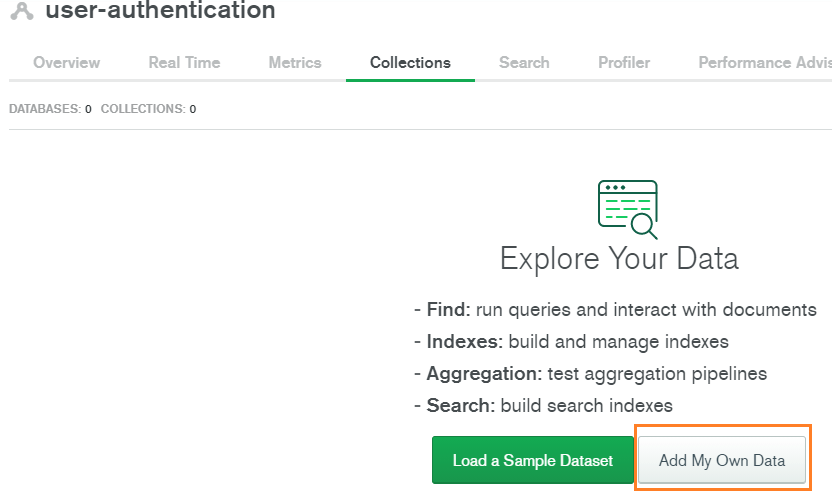Click the Explore Your Data heading

pyautogui.click(x=619, y=259)
